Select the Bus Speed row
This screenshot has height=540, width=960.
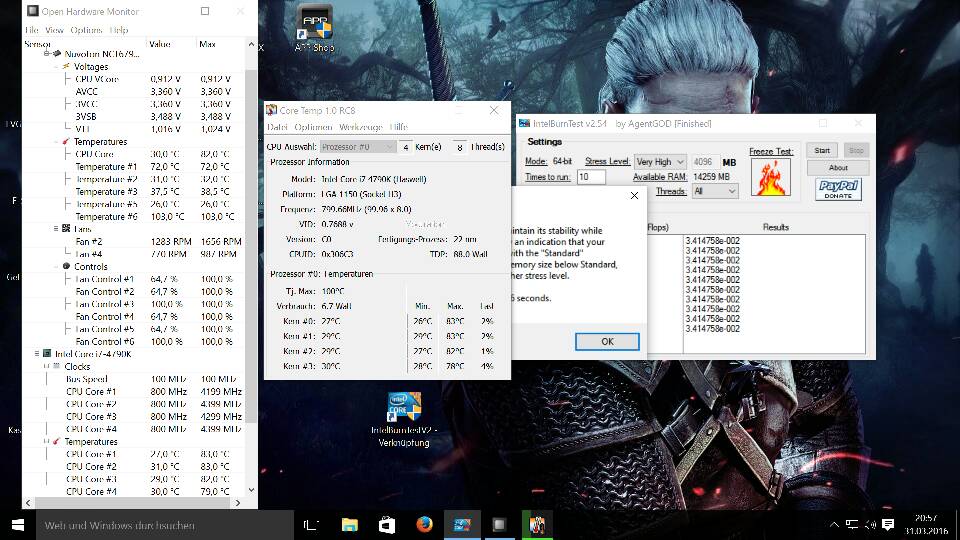[x=134, y=379]
